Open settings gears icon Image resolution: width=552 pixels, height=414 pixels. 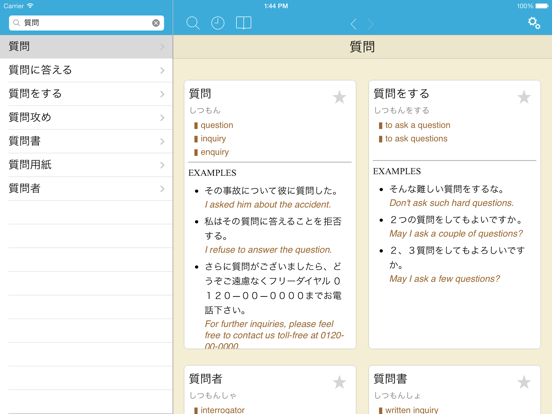coord(534,23)
